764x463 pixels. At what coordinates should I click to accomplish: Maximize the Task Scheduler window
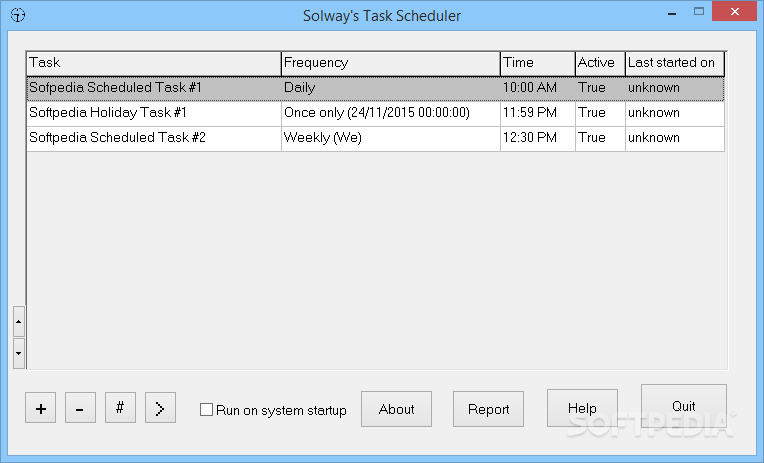(699, 12)
